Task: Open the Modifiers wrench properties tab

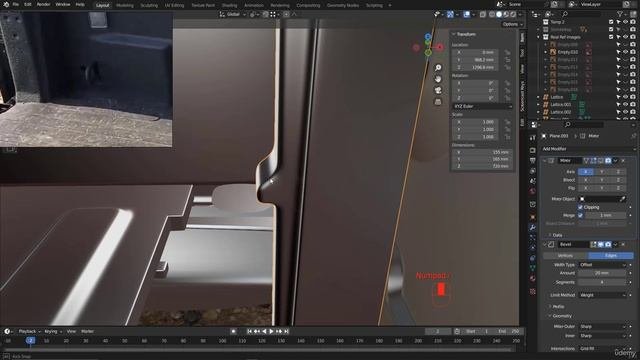Action: point(533,227)
